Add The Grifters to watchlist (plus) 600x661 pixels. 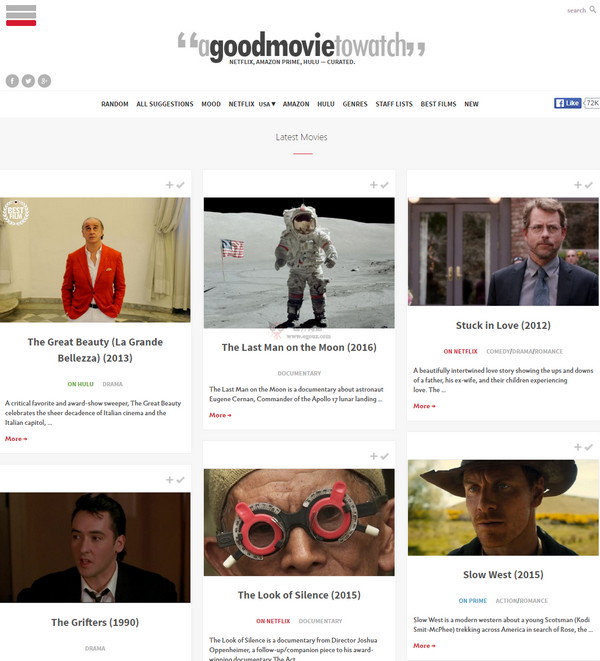pyautogui.click(x=170, y=480)
